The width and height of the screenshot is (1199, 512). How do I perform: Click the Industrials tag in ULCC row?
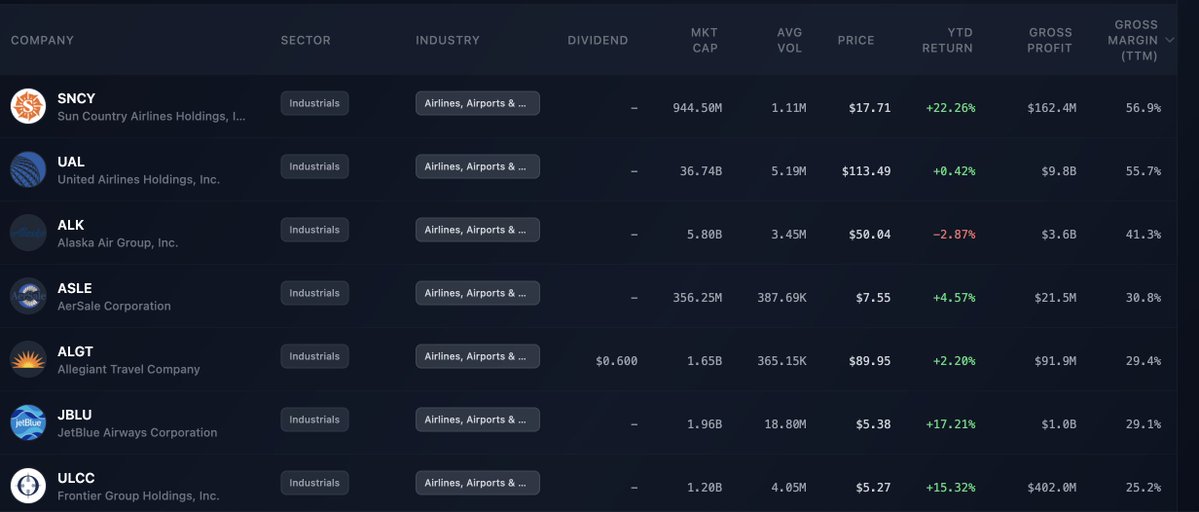coord(314,483)
